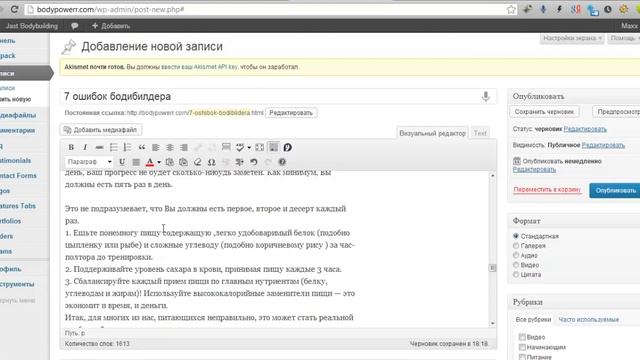
Task: Check the Начинающим category checkbox
Action: coord(522,347)
